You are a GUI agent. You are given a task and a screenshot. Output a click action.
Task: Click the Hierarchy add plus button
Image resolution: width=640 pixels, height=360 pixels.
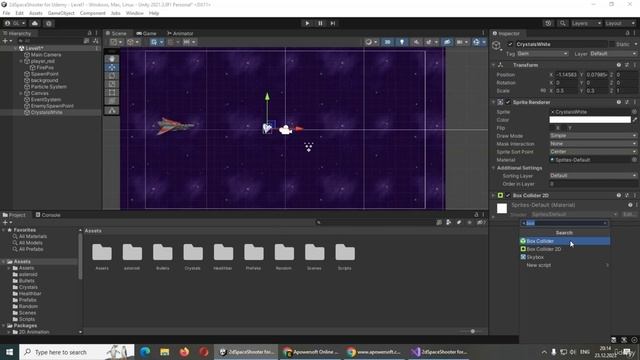(x=5, y=41)
